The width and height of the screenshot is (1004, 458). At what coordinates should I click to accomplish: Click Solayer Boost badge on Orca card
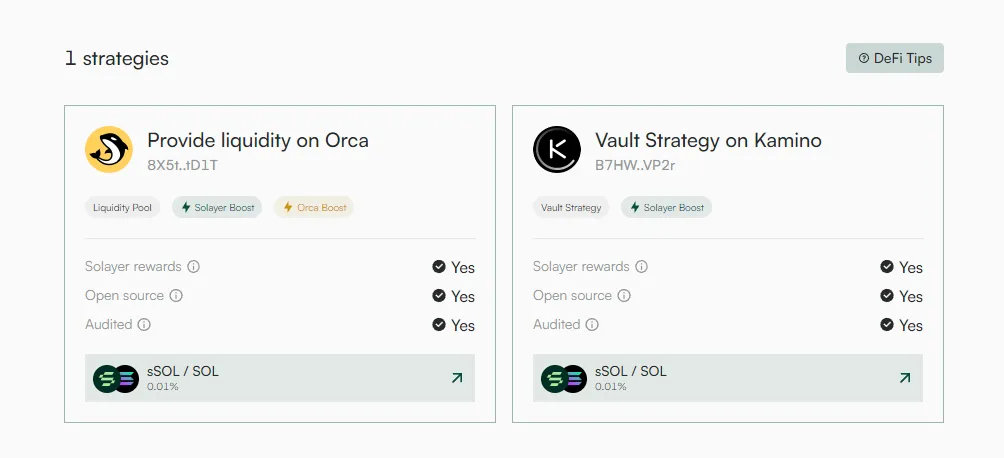point(217,208)
